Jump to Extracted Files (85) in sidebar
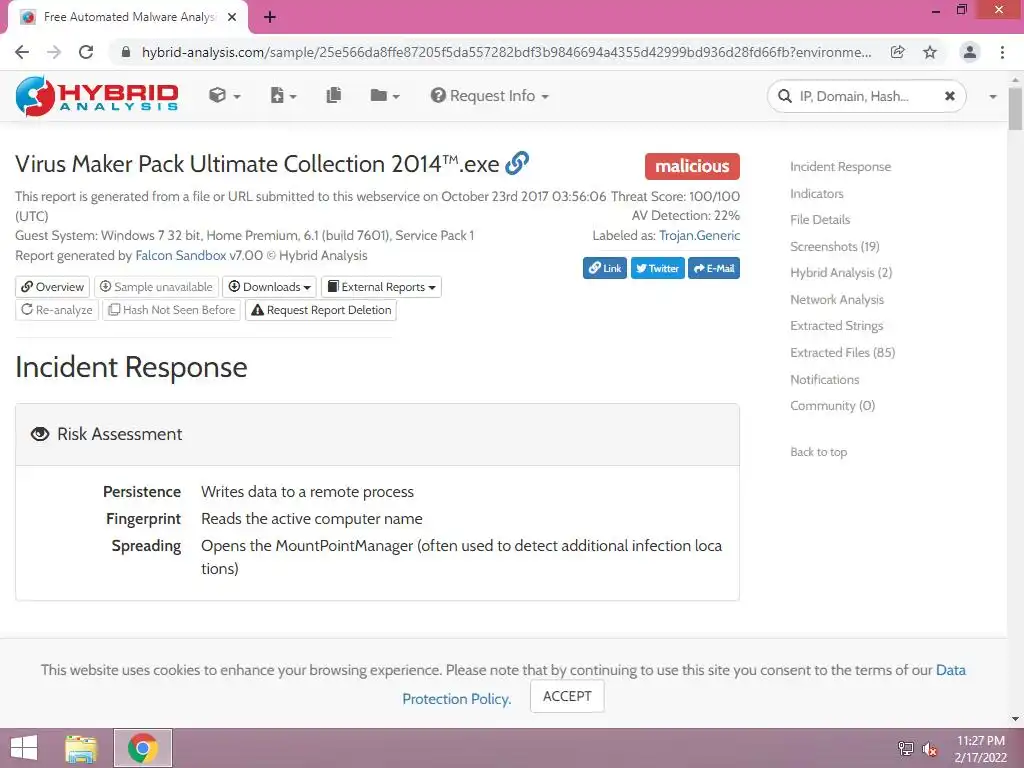Image resolution: width=1024 pixels, height=768 pixels. click(x=842, y=352)
